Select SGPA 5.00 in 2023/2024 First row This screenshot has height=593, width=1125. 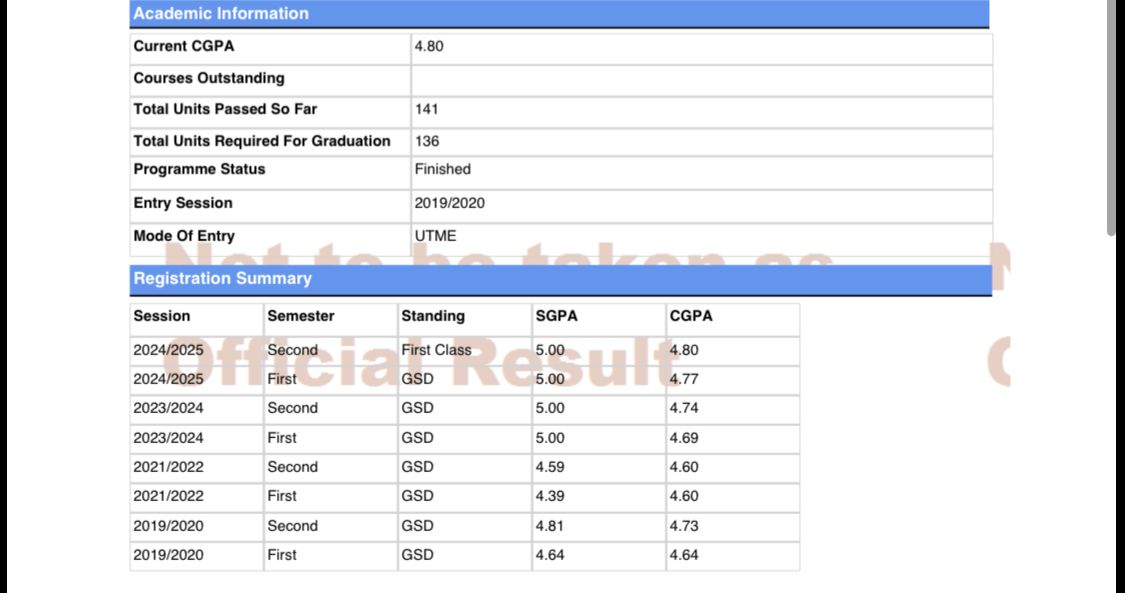[x=550, y=438]
